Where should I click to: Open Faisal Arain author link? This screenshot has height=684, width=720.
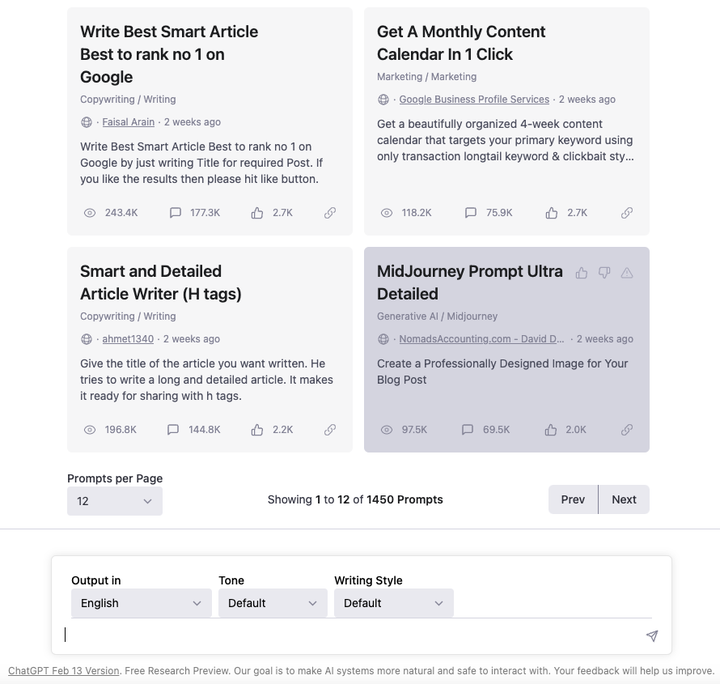click(128, 122)
